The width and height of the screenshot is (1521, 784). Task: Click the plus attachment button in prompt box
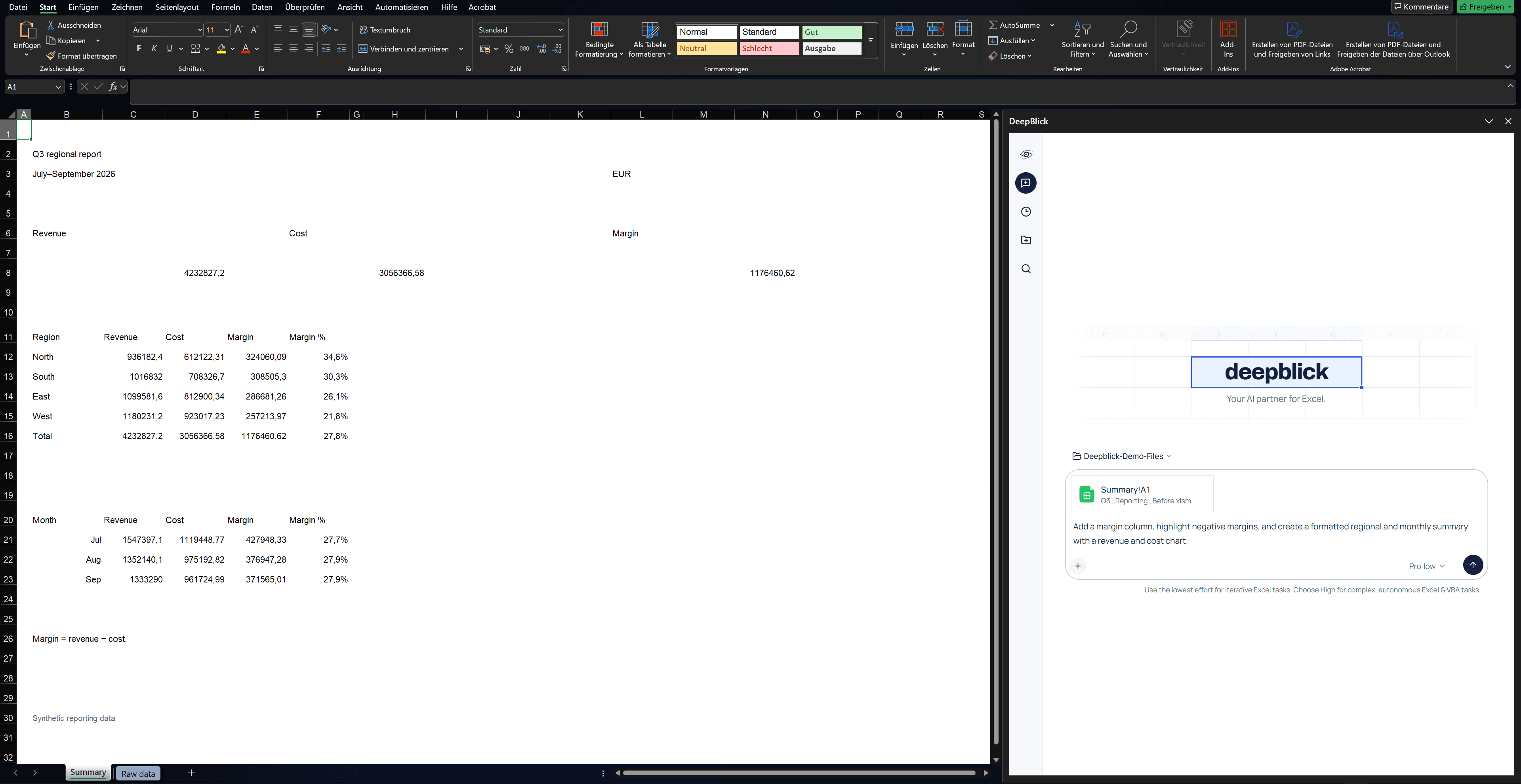point(1077,566)
